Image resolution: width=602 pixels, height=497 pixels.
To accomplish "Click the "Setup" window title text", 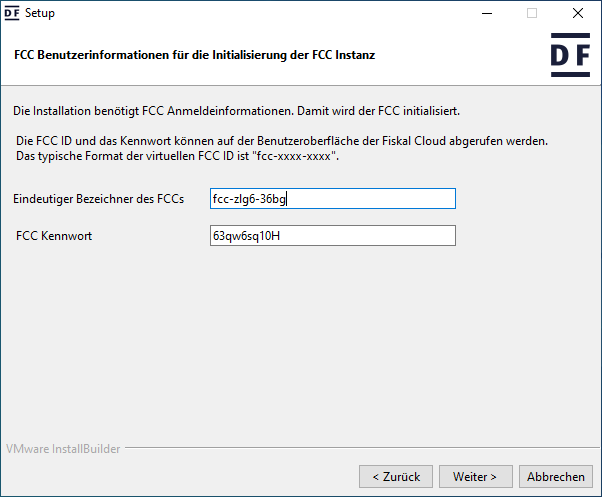I will (40, 14).
